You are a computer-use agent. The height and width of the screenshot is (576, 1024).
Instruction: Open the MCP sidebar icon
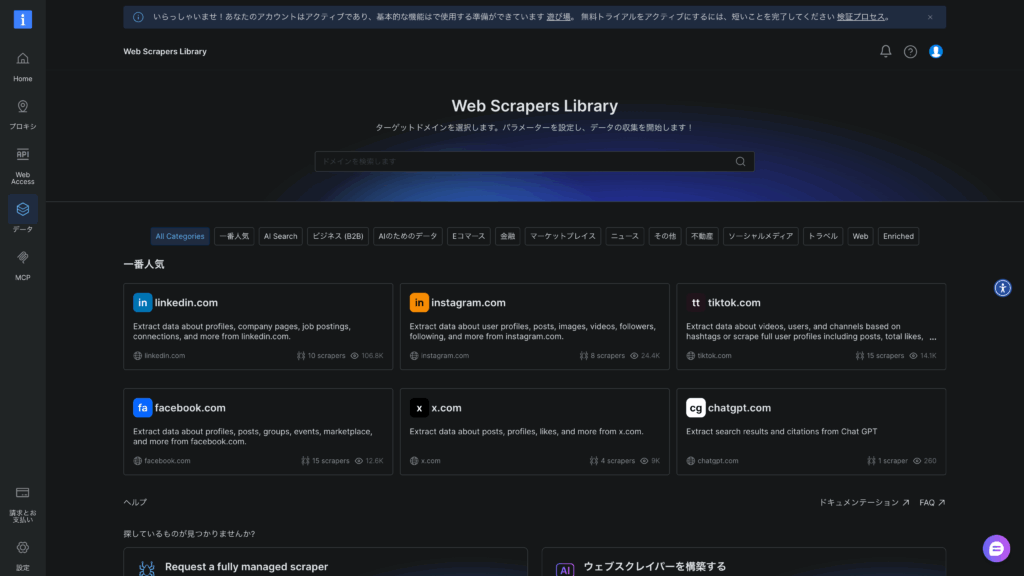coord(22,258)
